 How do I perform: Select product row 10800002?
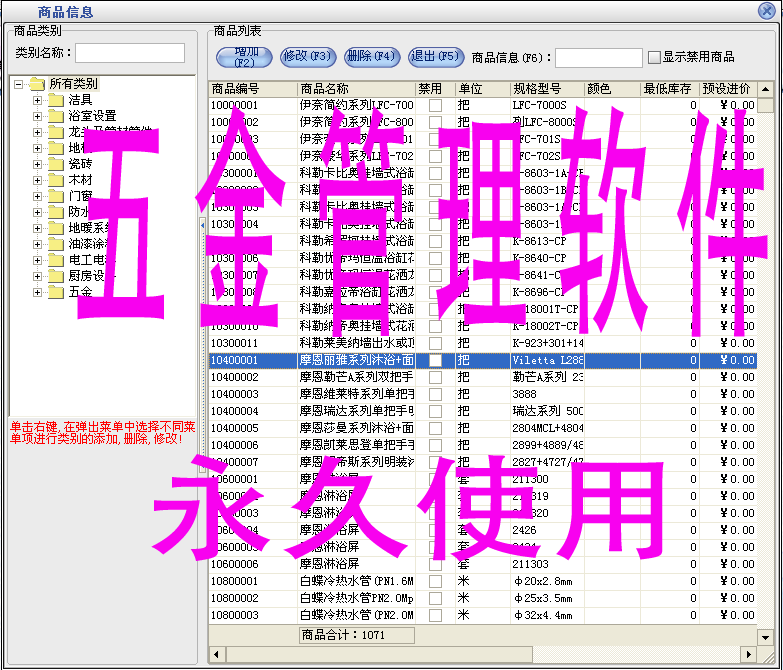point(482,599)
